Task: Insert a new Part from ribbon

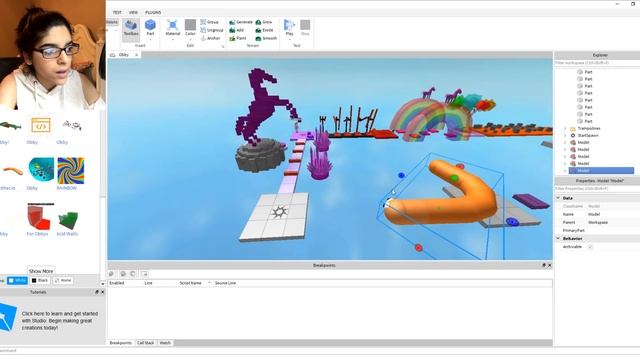Action: [x=150, y=27]
